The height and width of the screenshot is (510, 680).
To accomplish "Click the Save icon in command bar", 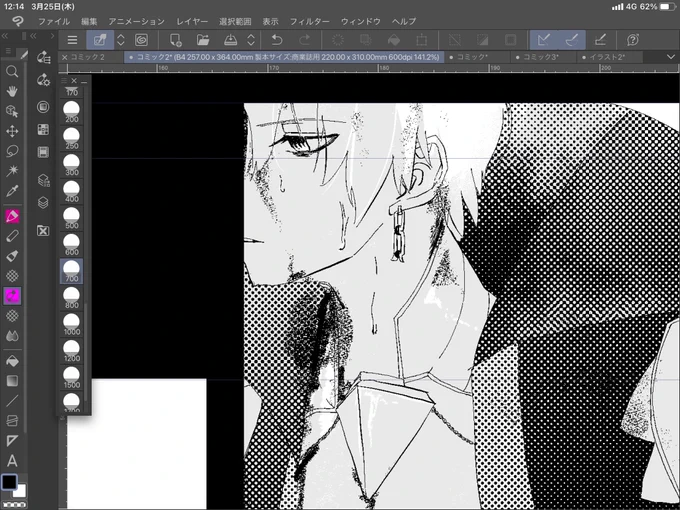I will (x=230, y=40).
